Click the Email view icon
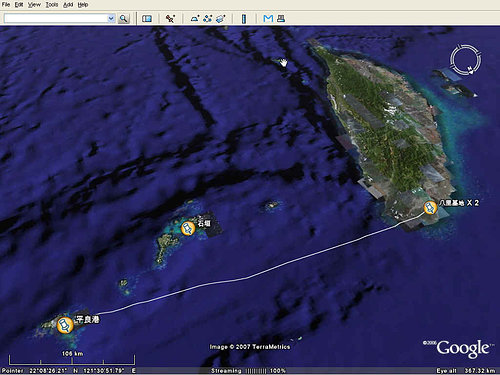The width and height of the screenshot is (500, 375). point(268,19)
